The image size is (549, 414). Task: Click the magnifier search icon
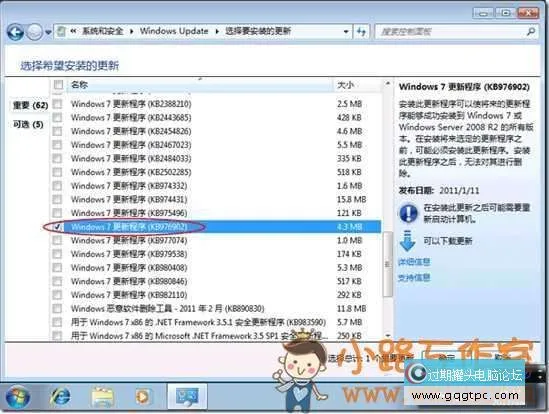531,32
